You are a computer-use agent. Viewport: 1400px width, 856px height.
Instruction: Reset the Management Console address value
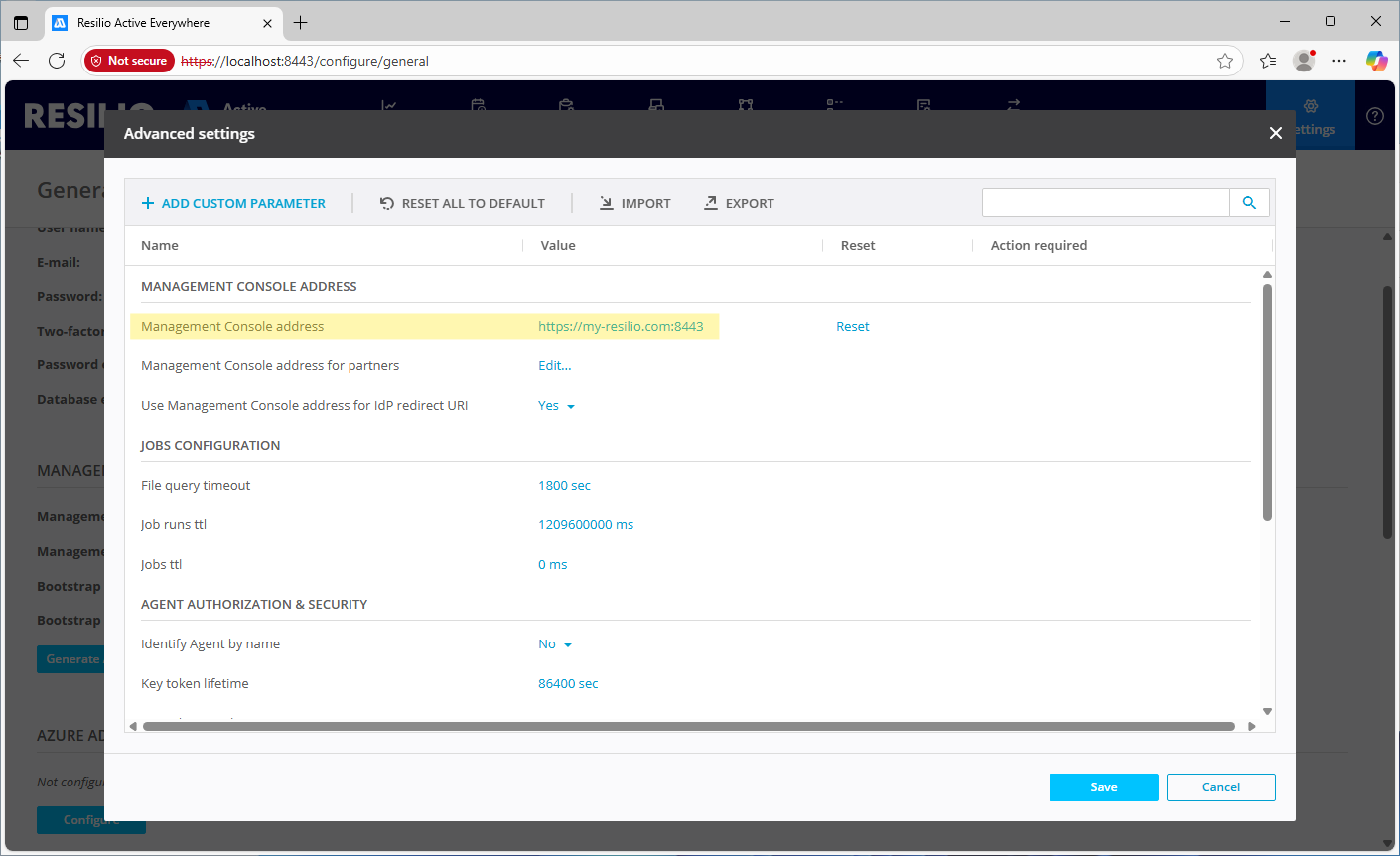pos(852,326)
